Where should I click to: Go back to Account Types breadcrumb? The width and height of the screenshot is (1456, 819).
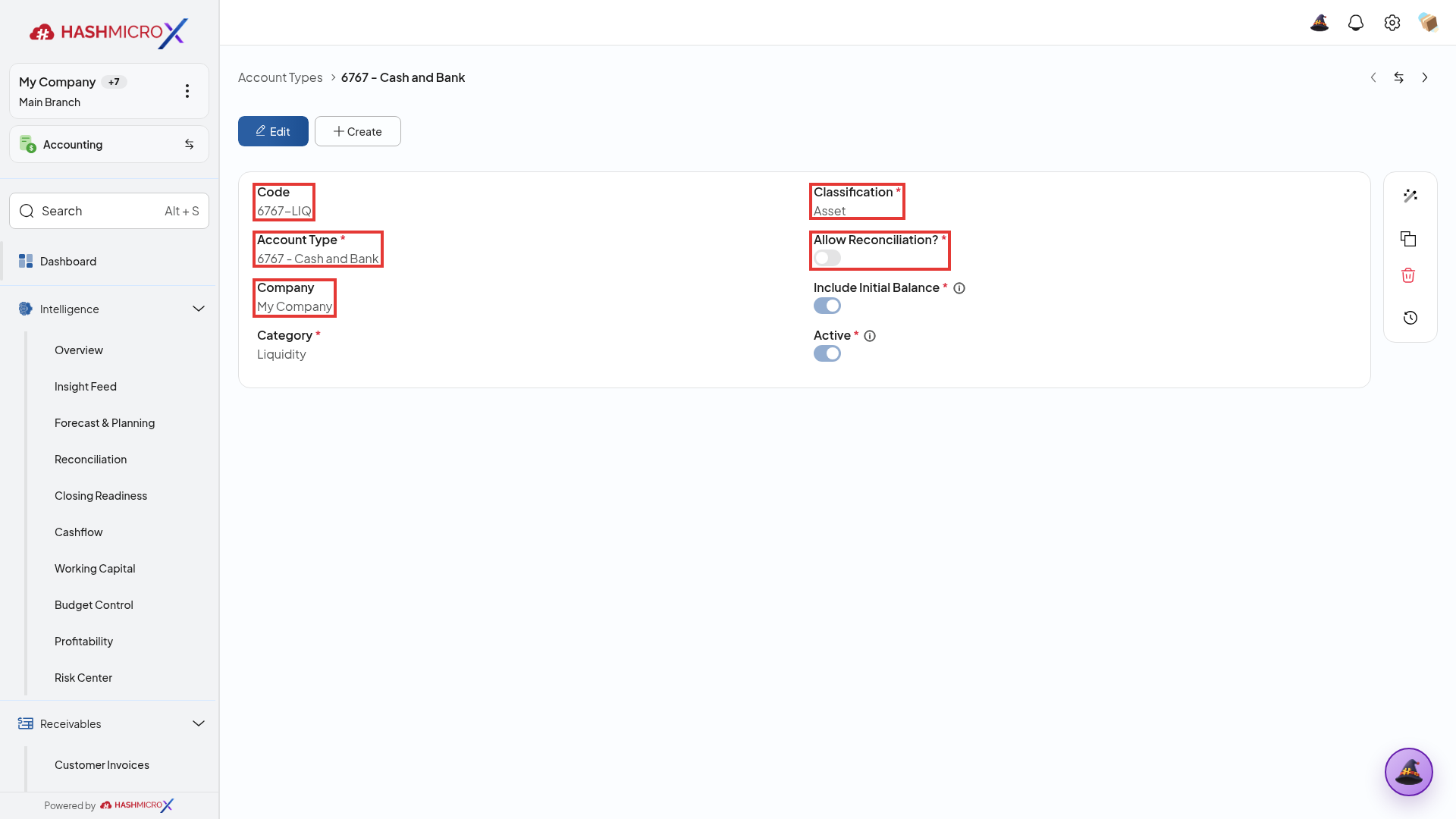tap(281, 77)
